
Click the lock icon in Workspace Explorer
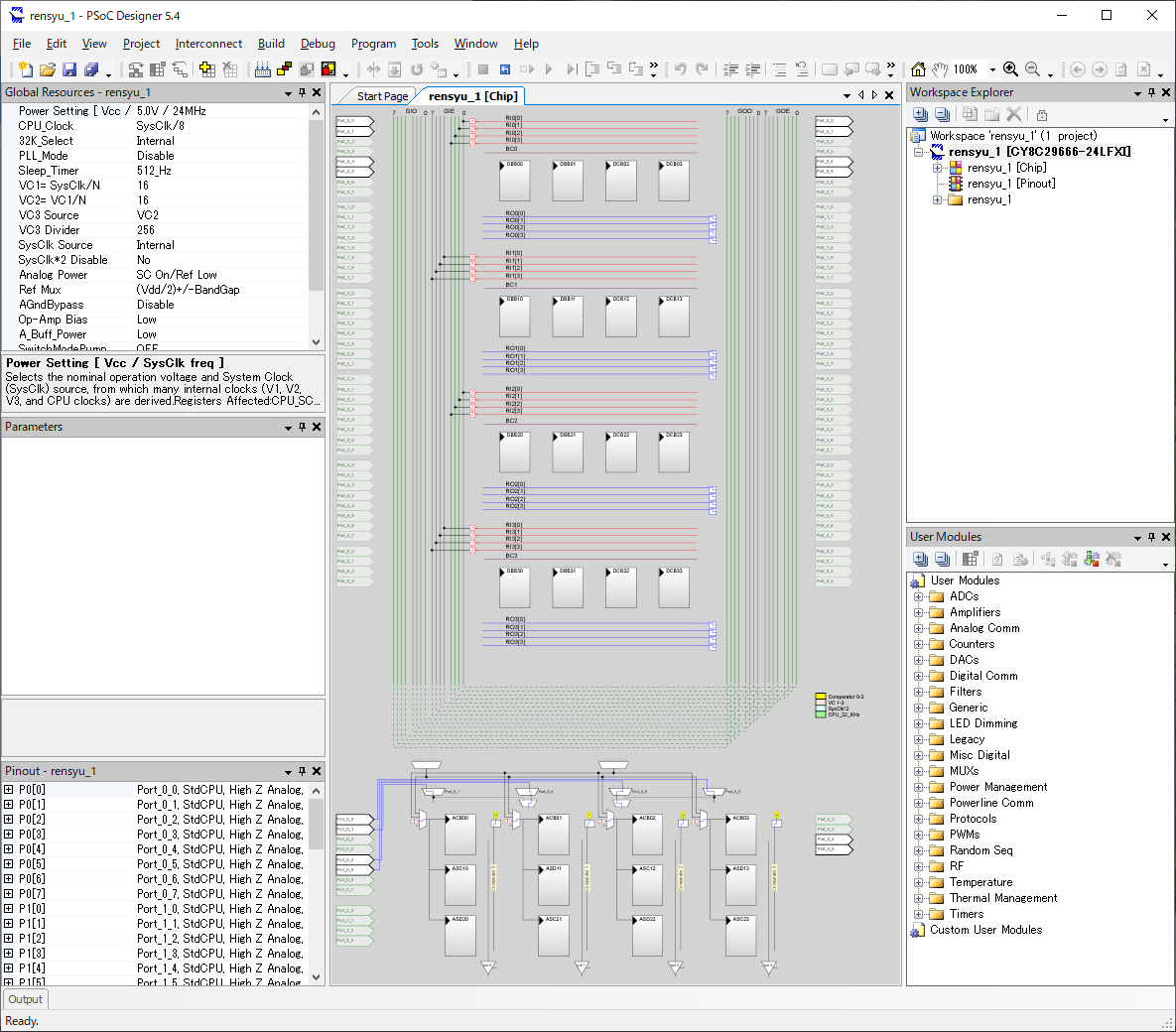coord(1042,115)
